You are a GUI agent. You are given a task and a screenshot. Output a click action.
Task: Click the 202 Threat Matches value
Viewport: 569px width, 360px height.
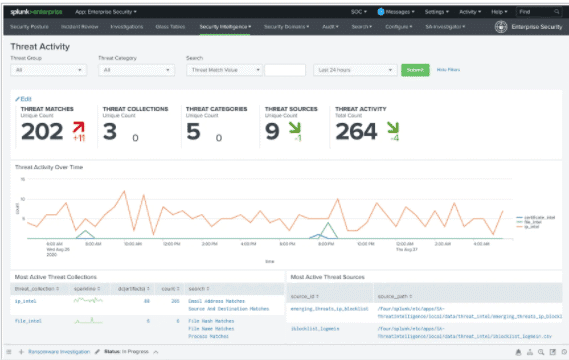pos(42,131)
